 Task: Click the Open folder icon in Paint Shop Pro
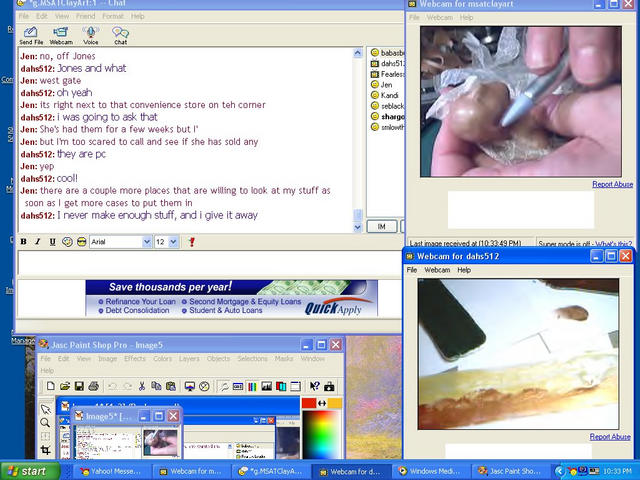tap(65, 386)
